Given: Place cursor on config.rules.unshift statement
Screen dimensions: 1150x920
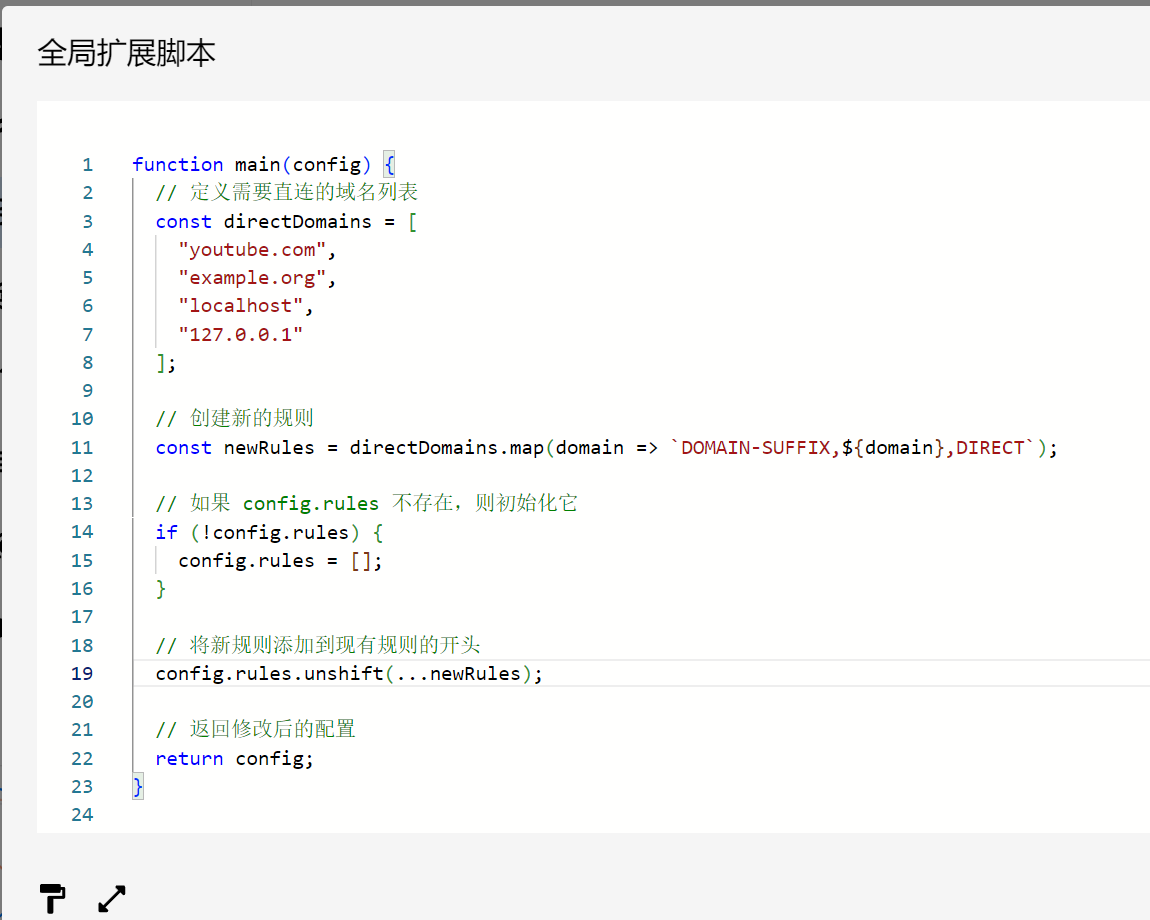Looking at the screenshot, I should click(x=349, y=673).
